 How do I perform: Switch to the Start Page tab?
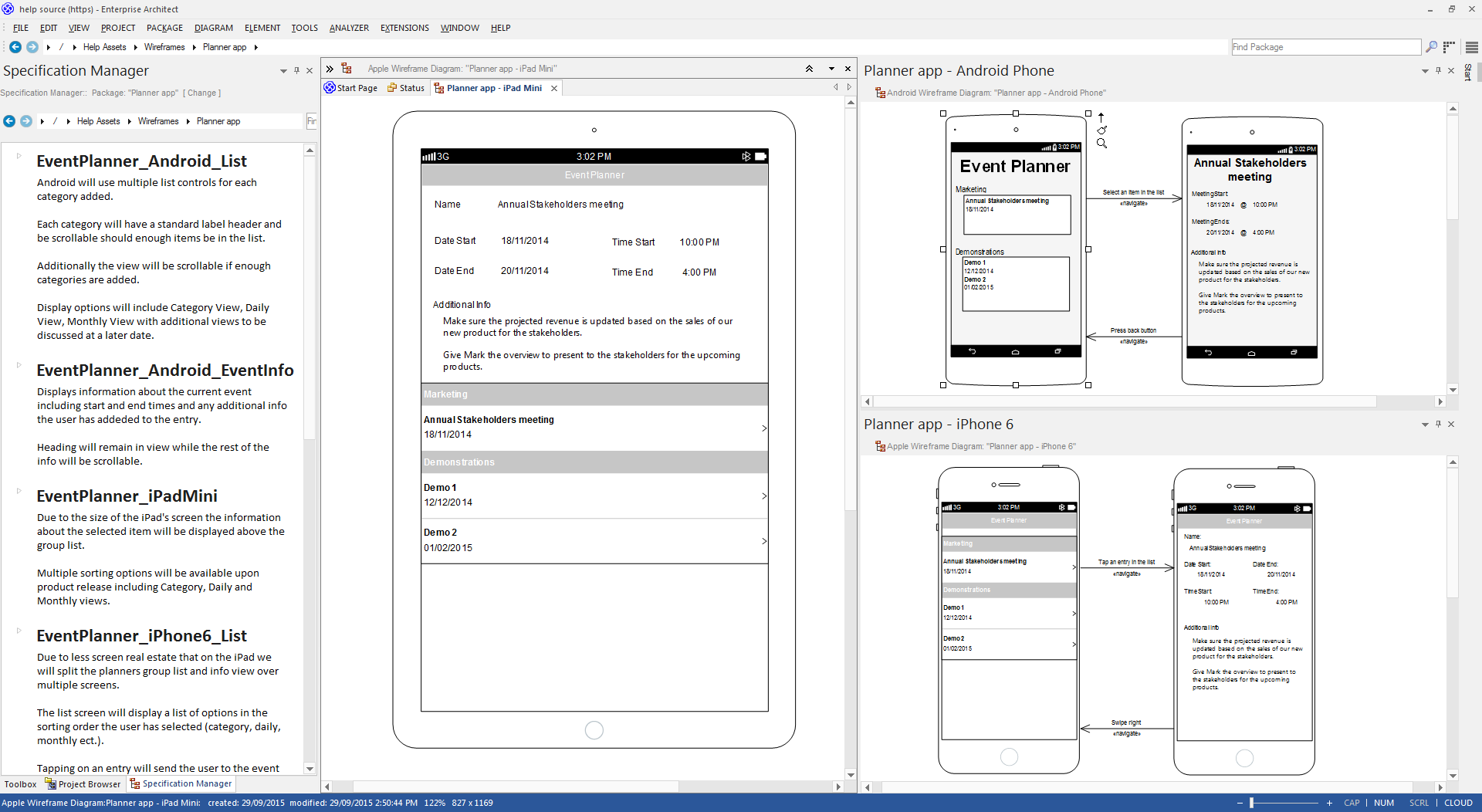tap(351, 88)
